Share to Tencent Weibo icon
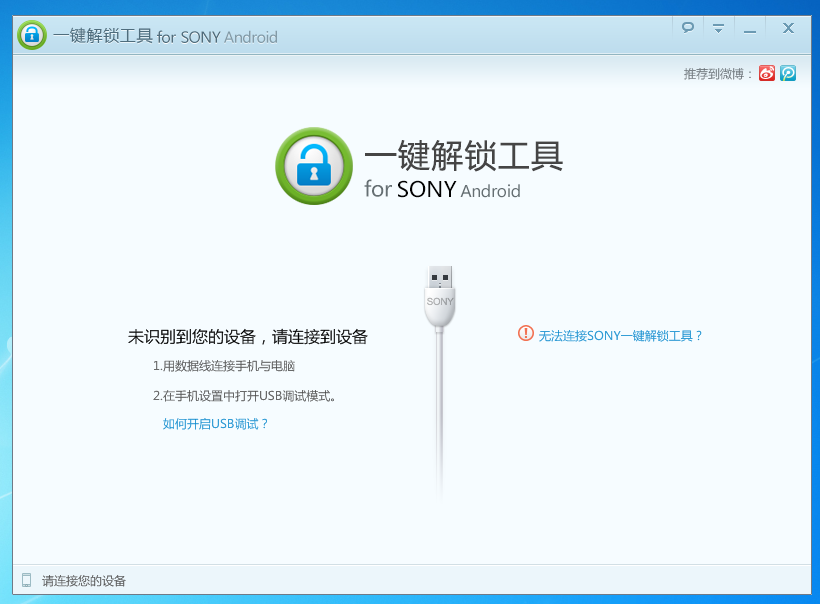This screenshot has height=604, width=820. coord(788,73)
